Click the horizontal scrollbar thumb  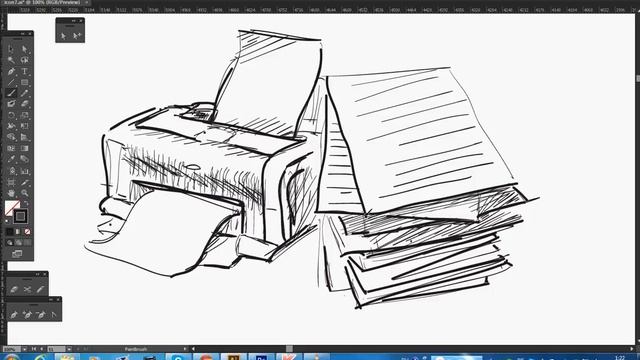tap(289, 349)
